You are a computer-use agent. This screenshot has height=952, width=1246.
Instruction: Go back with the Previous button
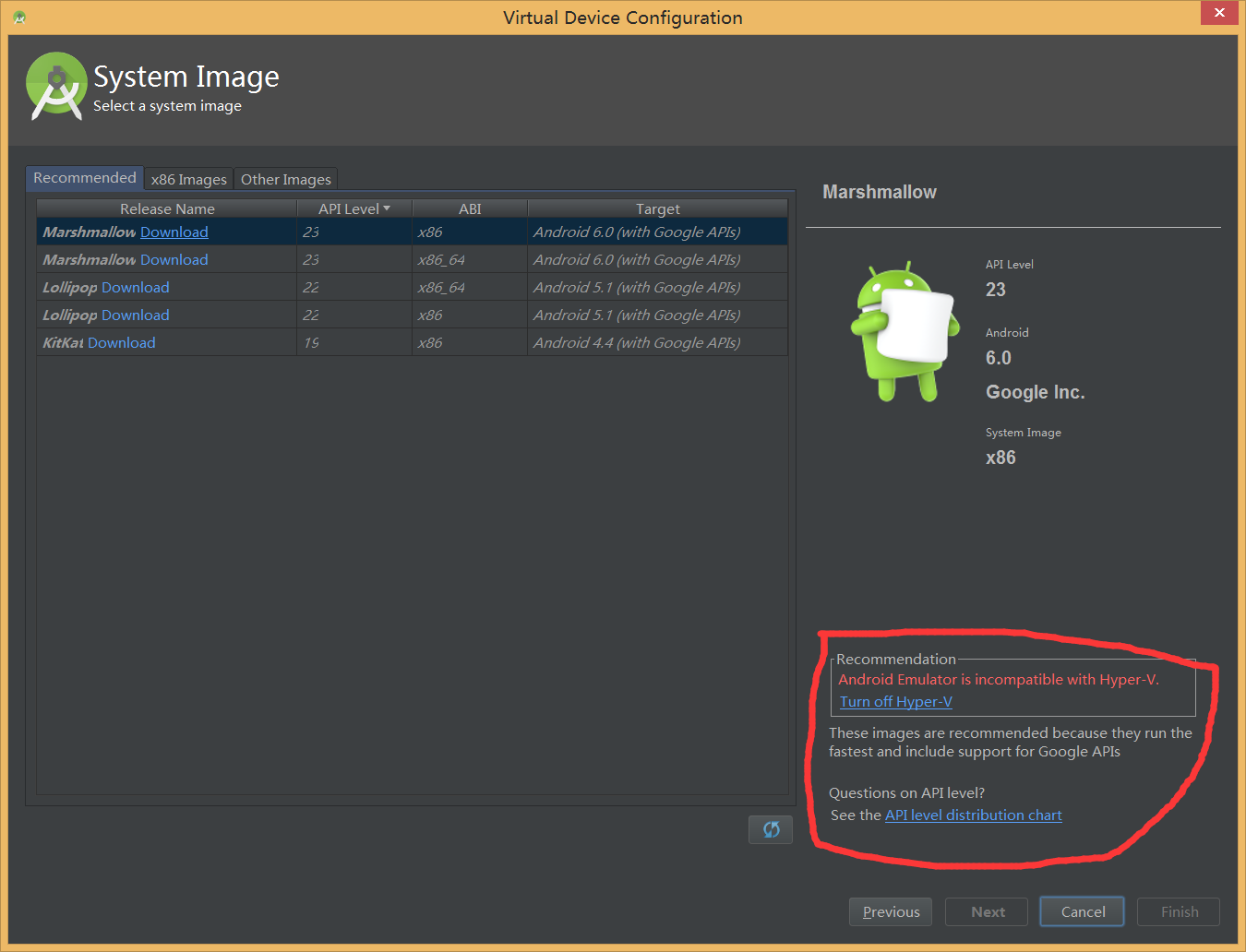(x=891, y=911)
